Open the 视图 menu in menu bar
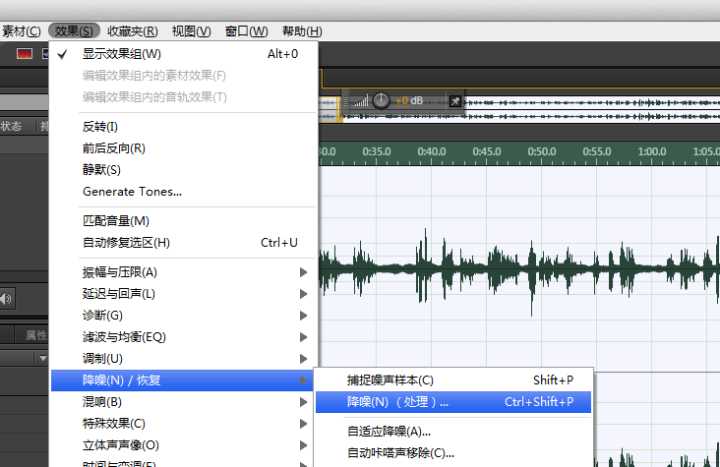 point(191,32)
